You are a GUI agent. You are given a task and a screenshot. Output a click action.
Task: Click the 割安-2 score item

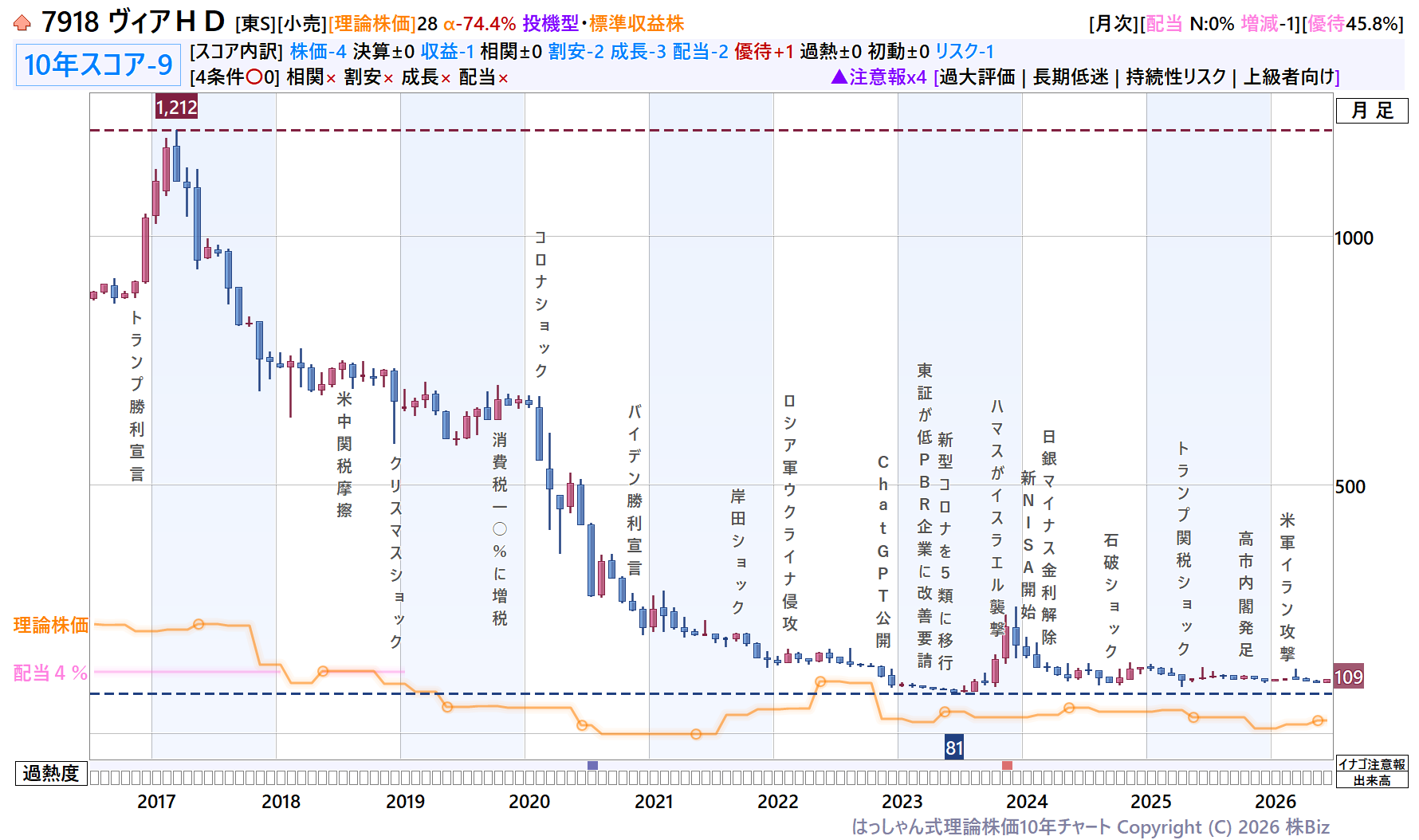576,52
